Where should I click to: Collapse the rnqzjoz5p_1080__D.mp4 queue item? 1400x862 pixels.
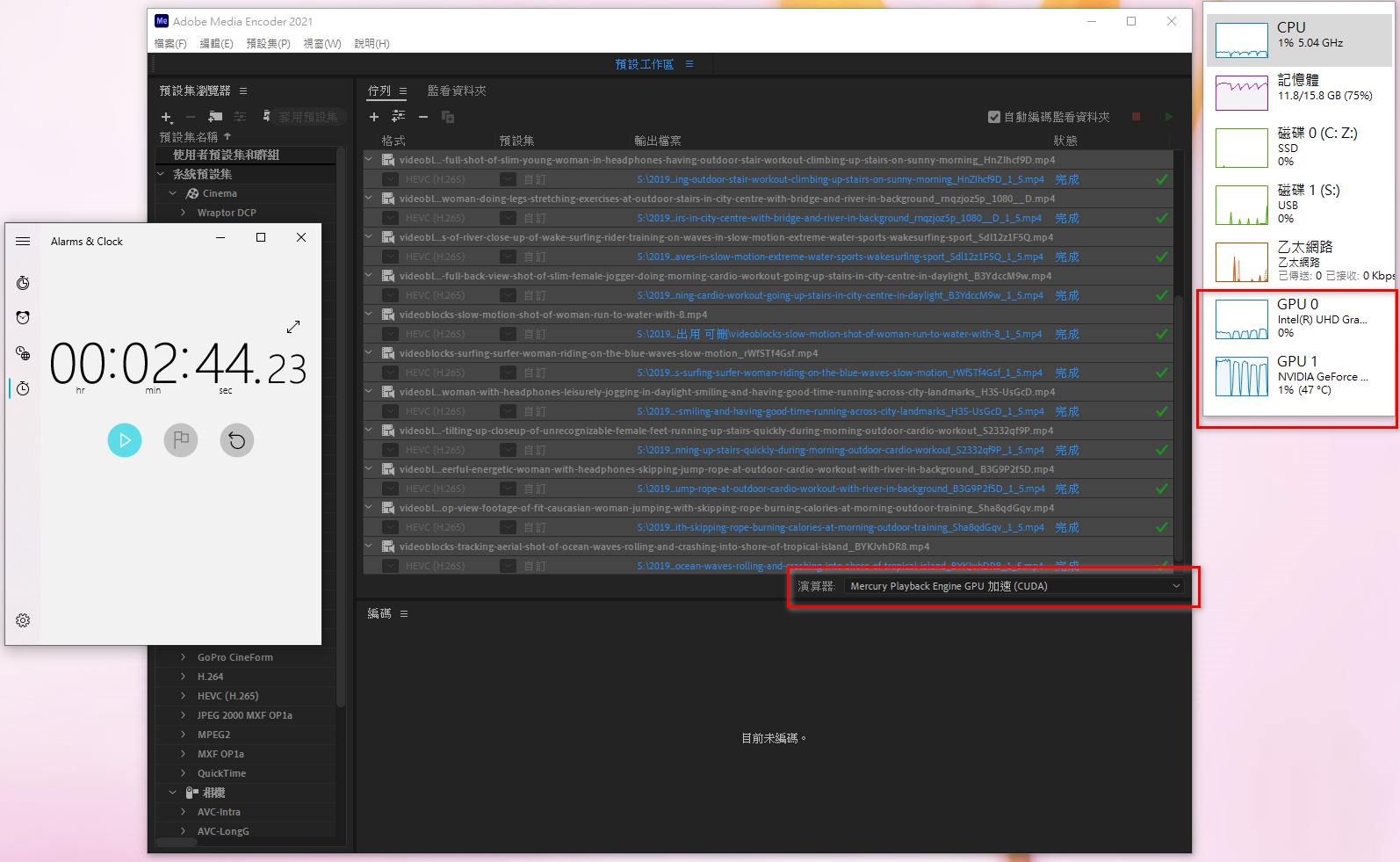tap(370, 199)
